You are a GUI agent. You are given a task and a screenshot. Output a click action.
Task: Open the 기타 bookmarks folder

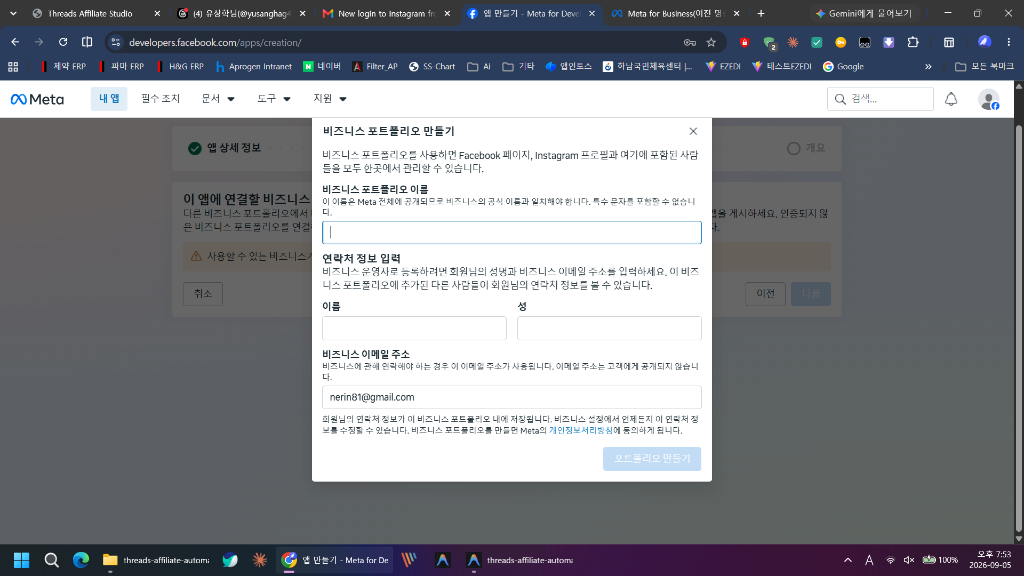518,67
